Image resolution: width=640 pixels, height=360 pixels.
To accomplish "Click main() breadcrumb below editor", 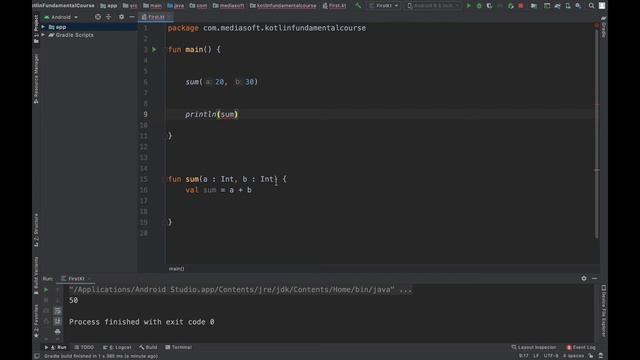I will (x=176, y=269).
